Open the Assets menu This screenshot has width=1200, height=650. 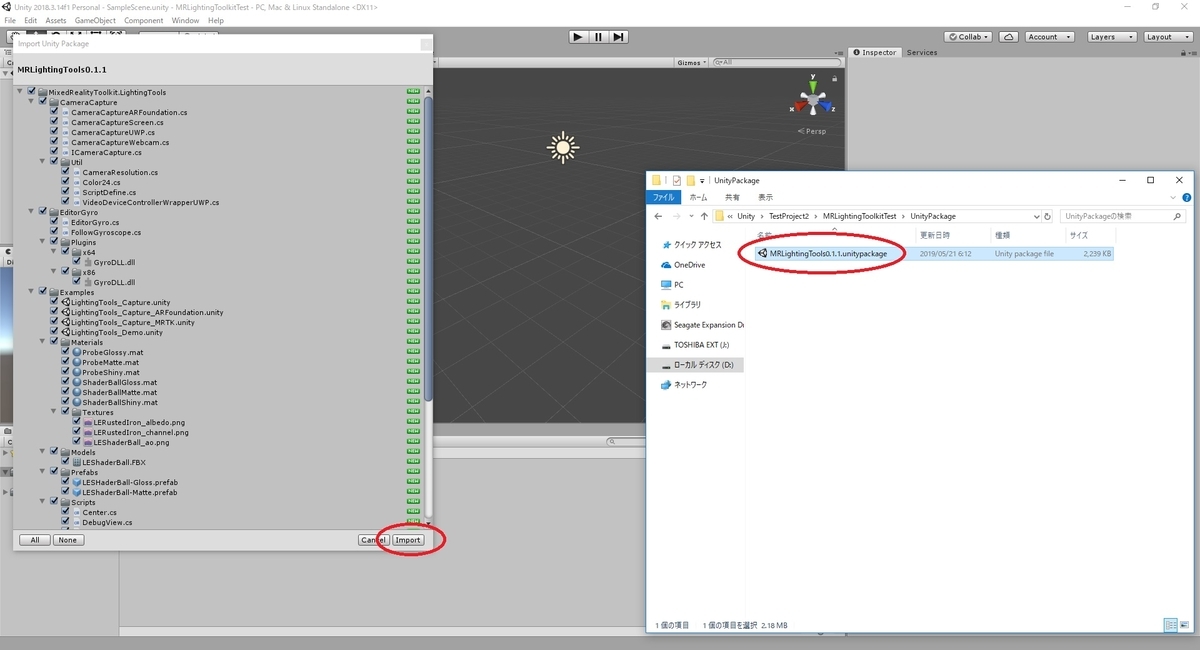[x=56, y=20]
